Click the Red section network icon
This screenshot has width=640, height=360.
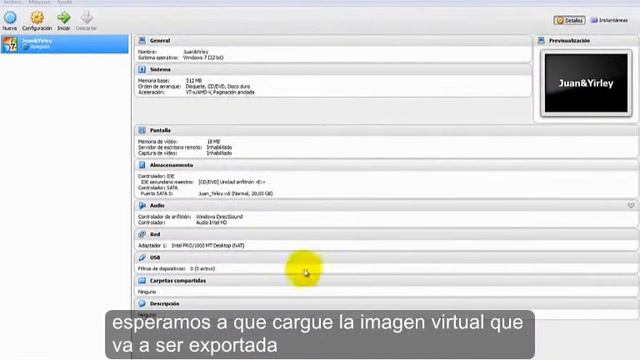coord(142,234)
